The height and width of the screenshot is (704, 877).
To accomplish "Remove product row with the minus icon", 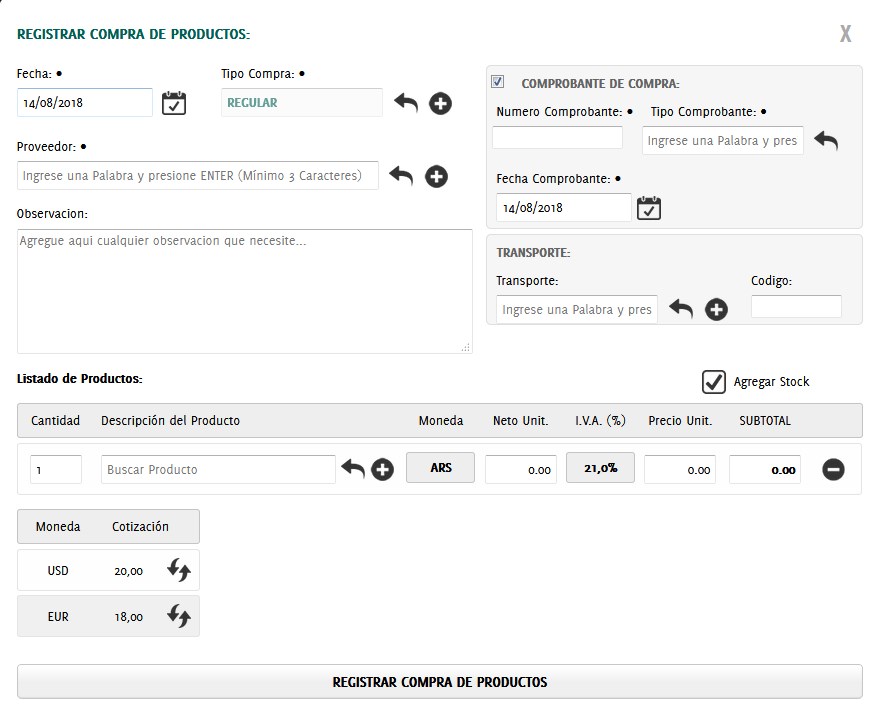I will pos(833,469).
